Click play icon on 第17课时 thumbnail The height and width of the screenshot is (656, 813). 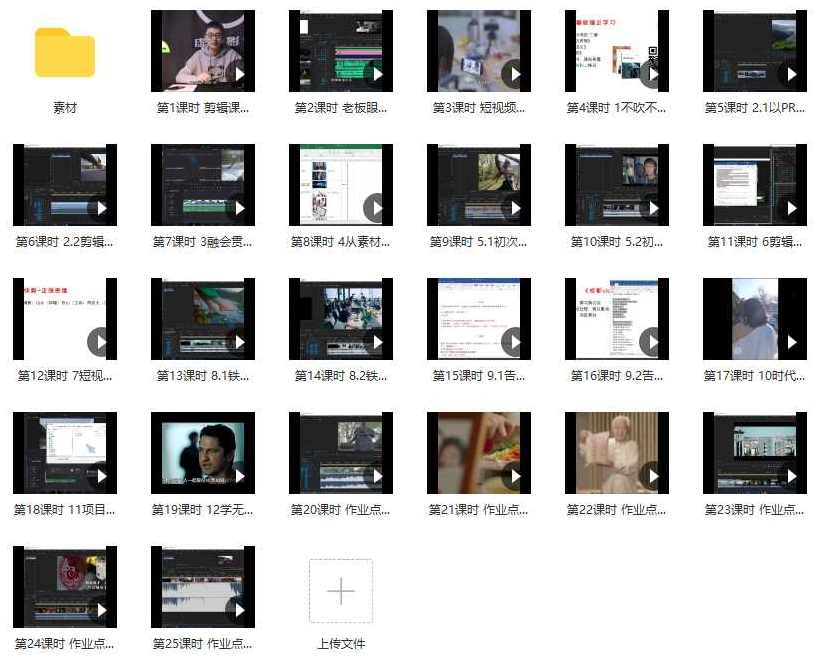pyautogui.click(x=788, y=342)
